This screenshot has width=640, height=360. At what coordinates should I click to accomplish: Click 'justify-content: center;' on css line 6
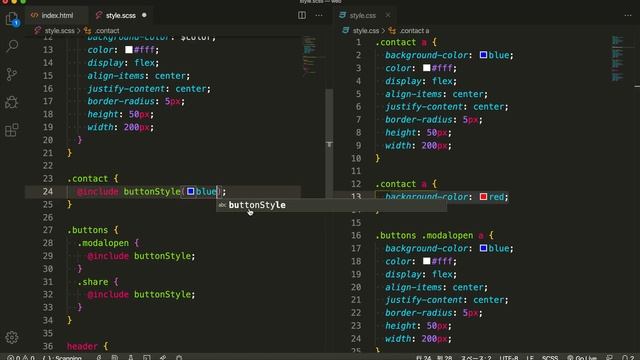pyautogui.click(x=447, y=107)
